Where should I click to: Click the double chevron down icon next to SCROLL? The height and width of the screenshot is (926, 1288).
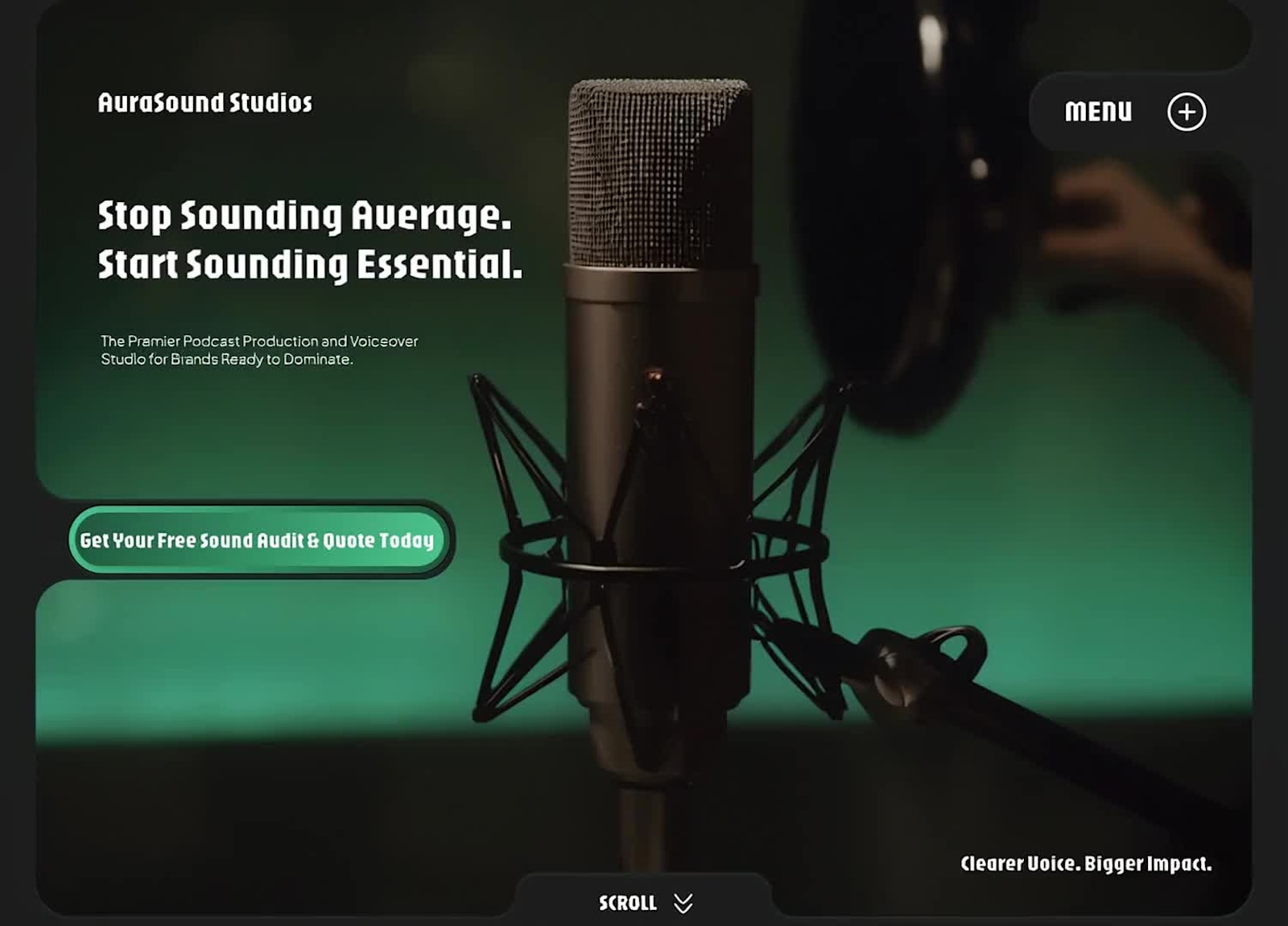[x=683, y=903]
